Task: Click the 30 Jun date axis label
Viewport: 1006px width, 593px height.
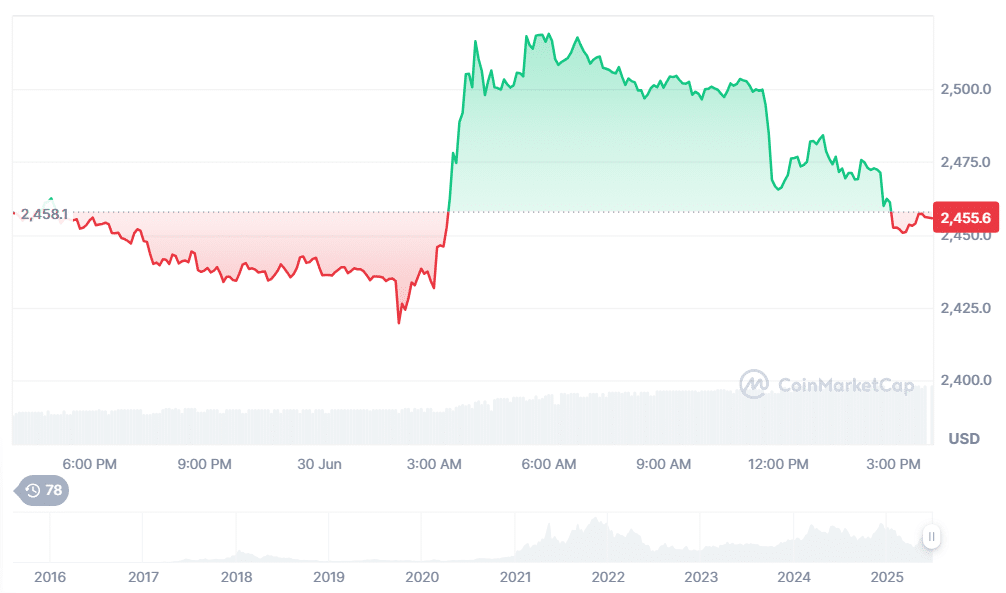Action: pyautogui.click(x=320, y=464)
